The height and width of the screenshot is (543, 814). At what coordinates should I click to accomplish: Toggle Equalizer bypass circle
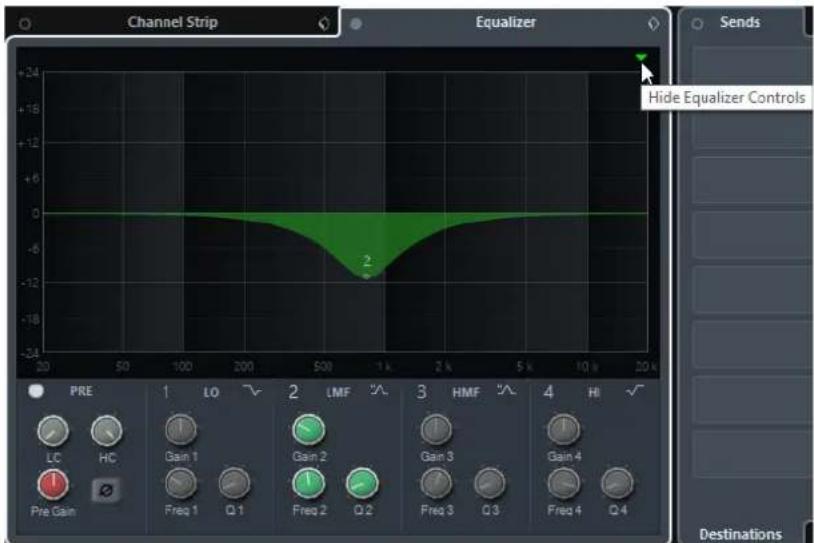[x=356, y=23]
